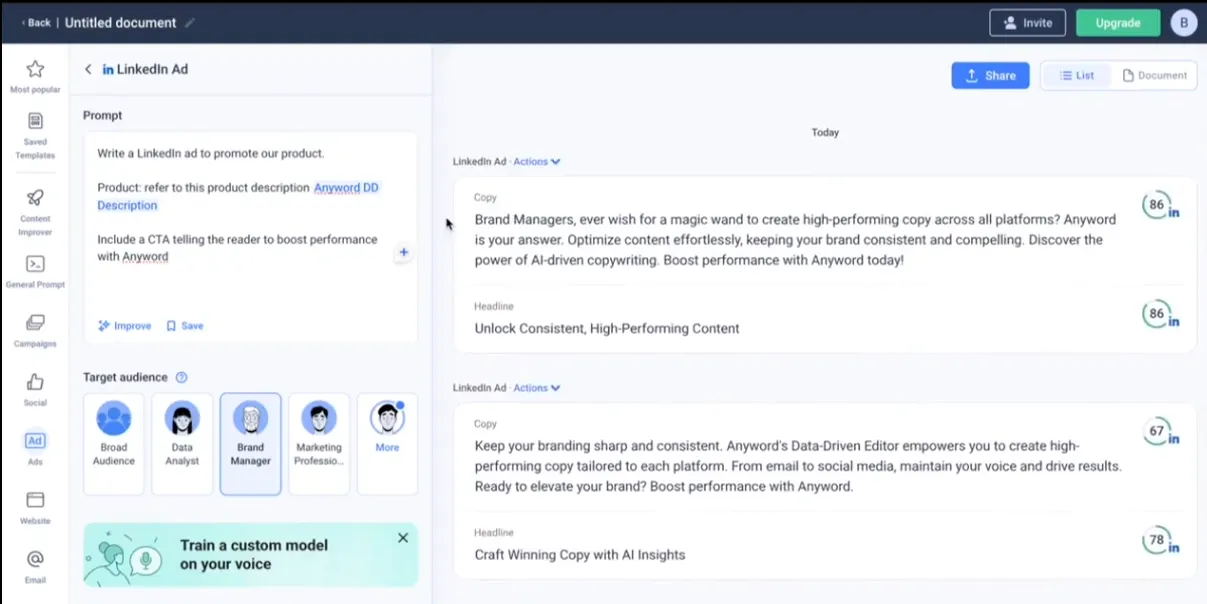Switch to the List view tab

pyautogui.click(x=1077, y=75)
